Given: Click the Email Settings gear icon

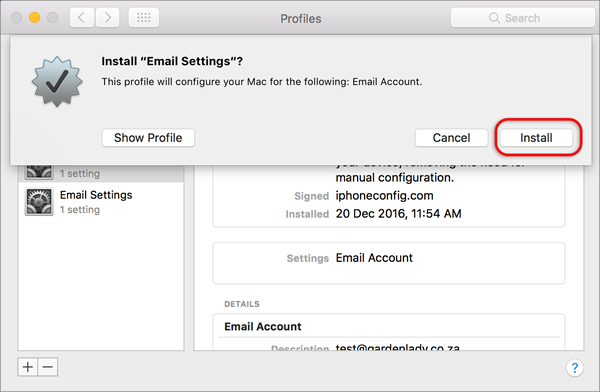Looking at the screenshot, I should pos(39,202).
